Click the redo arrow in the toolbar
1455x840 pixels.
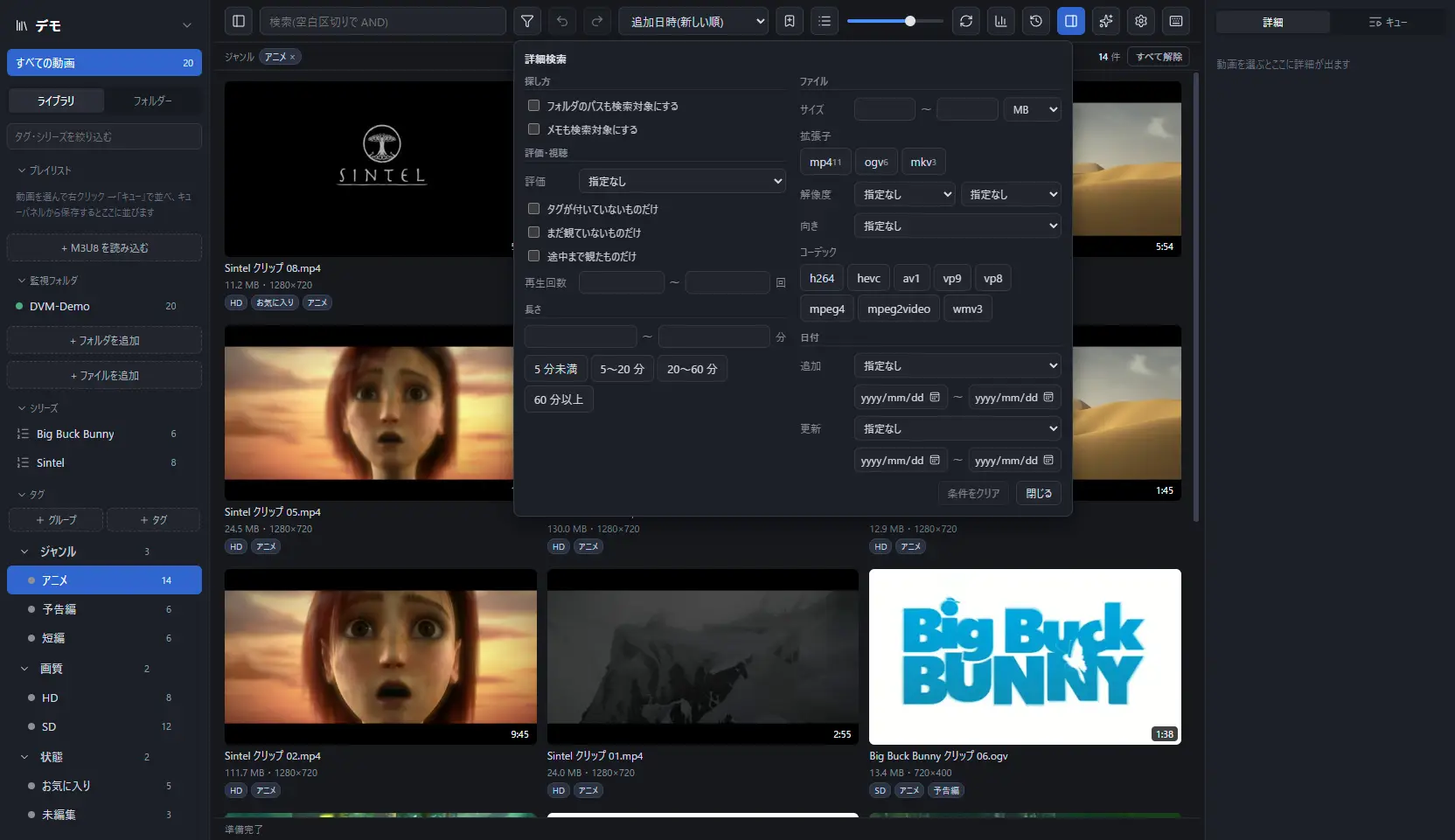coord(597,21)
